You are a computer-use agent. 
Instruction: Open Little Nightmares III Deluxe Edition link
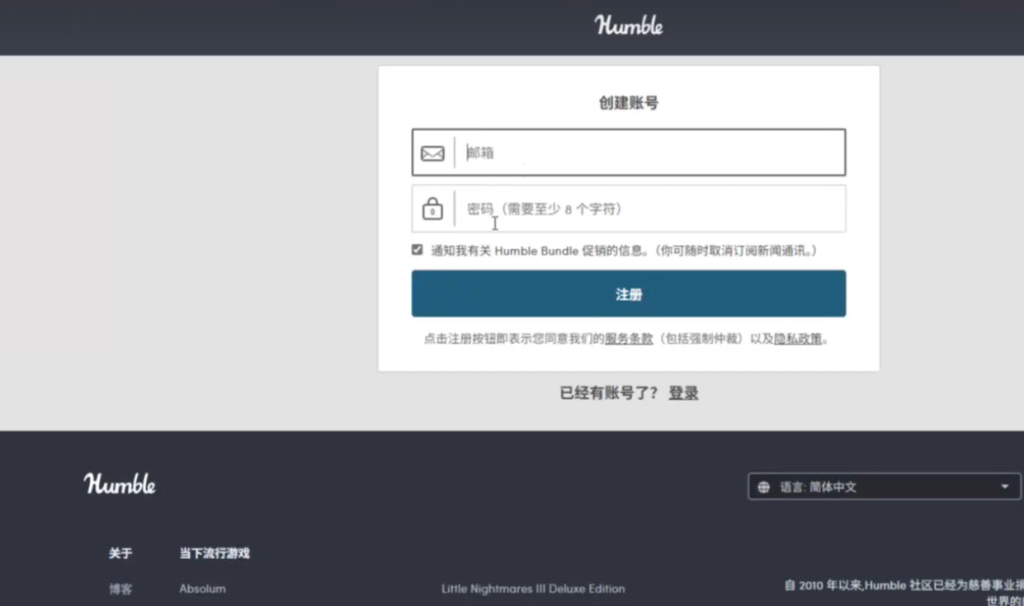click(533, 589)
